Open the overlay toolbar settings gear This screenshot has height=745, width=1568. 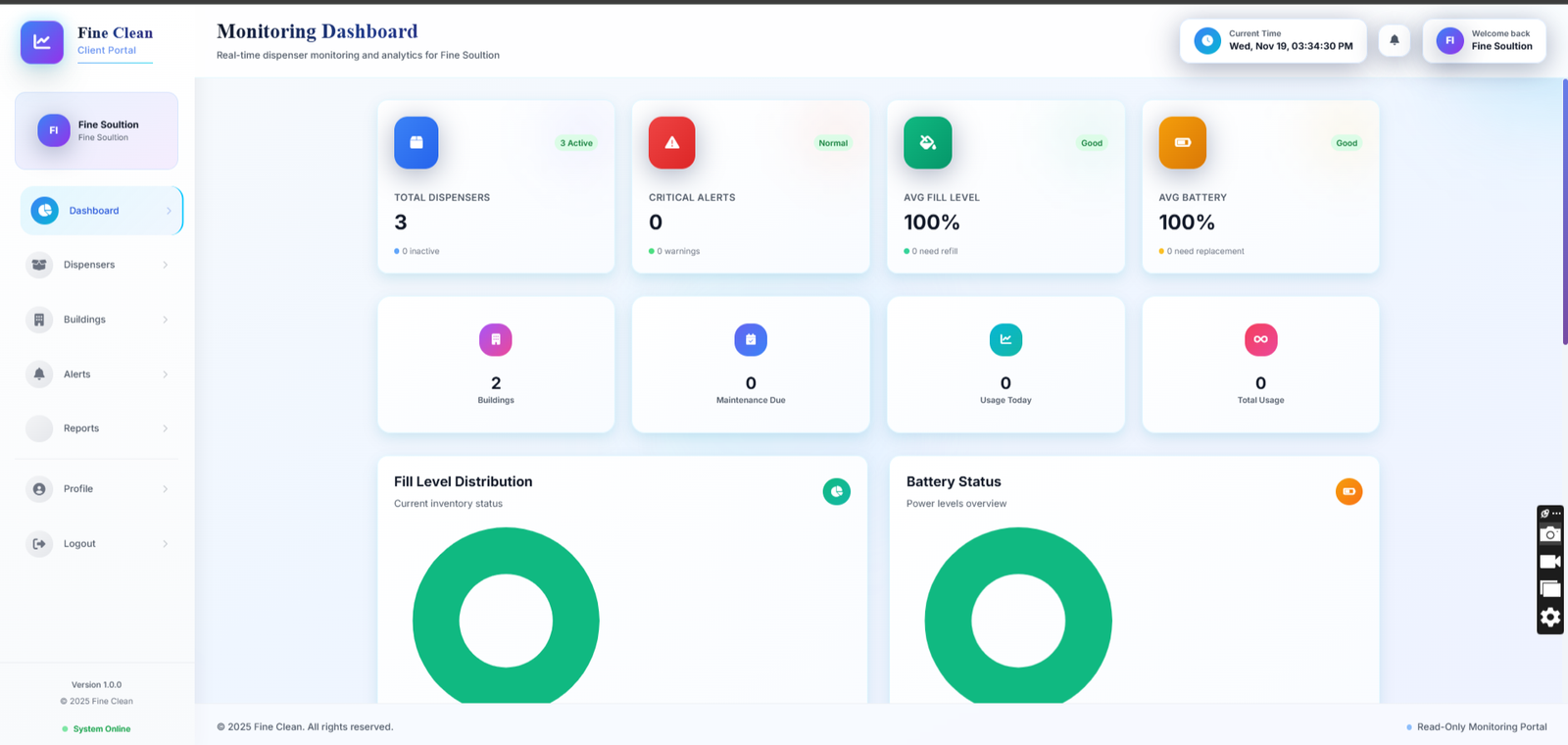click(x=1550, y=617)
